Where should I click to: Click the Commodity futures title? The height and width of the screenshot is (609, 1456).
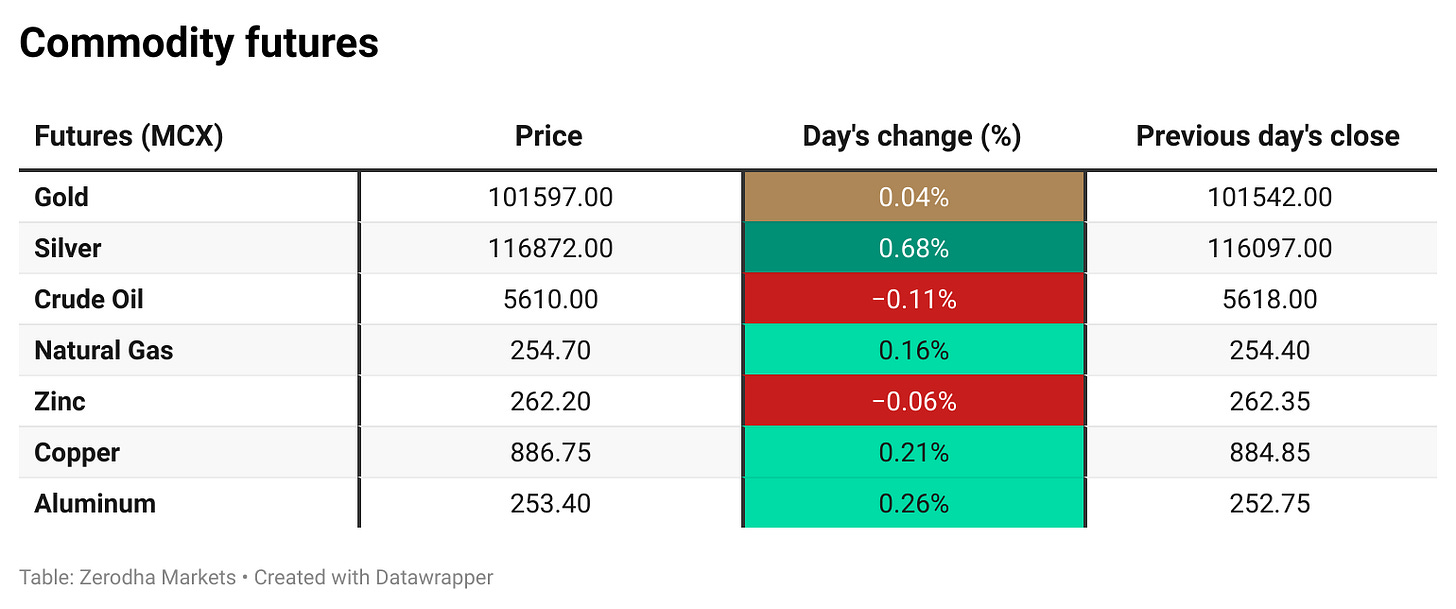click(x=199, y=43)
